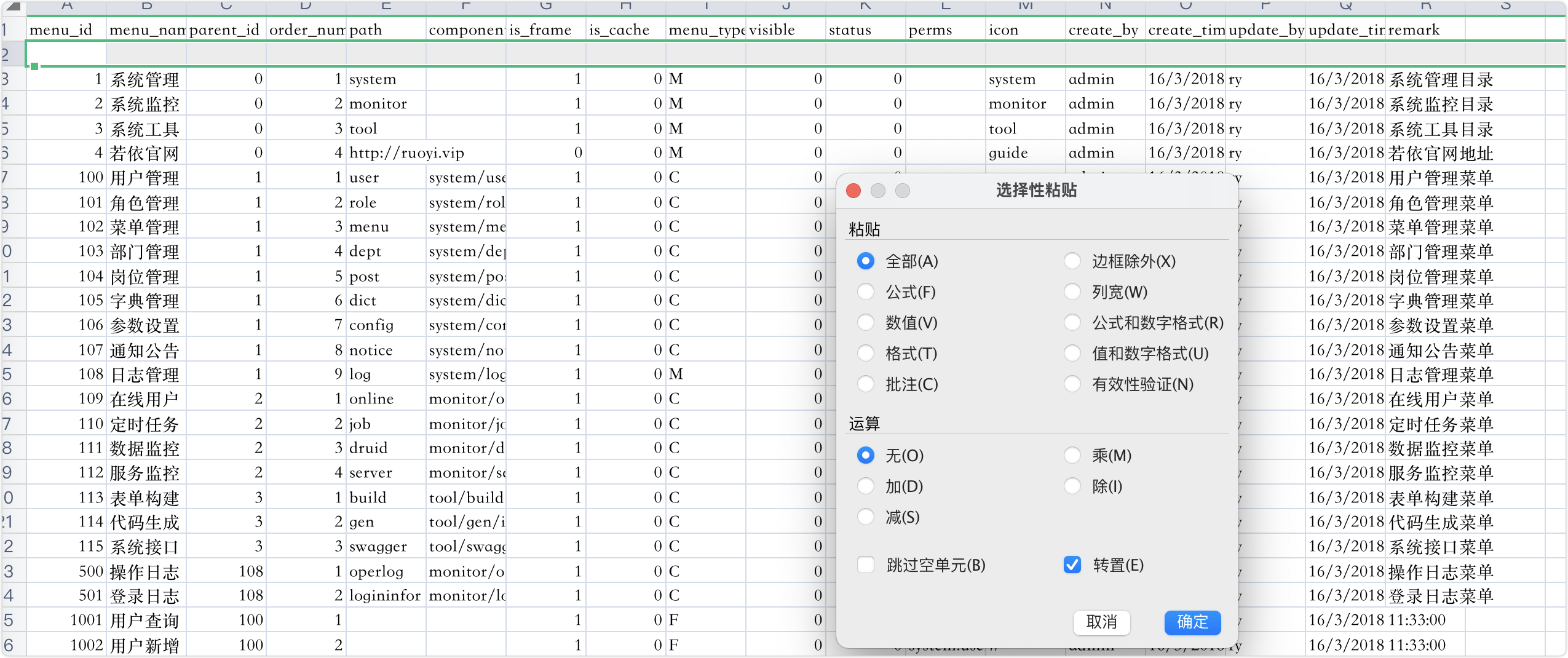
Task: Click the path header cell
Action: (386, 30)
